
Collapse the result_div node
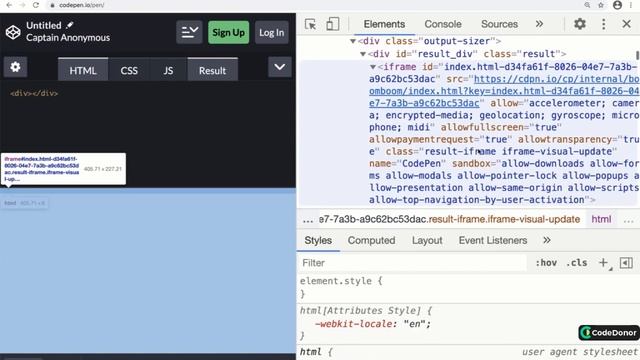[362, 54]
